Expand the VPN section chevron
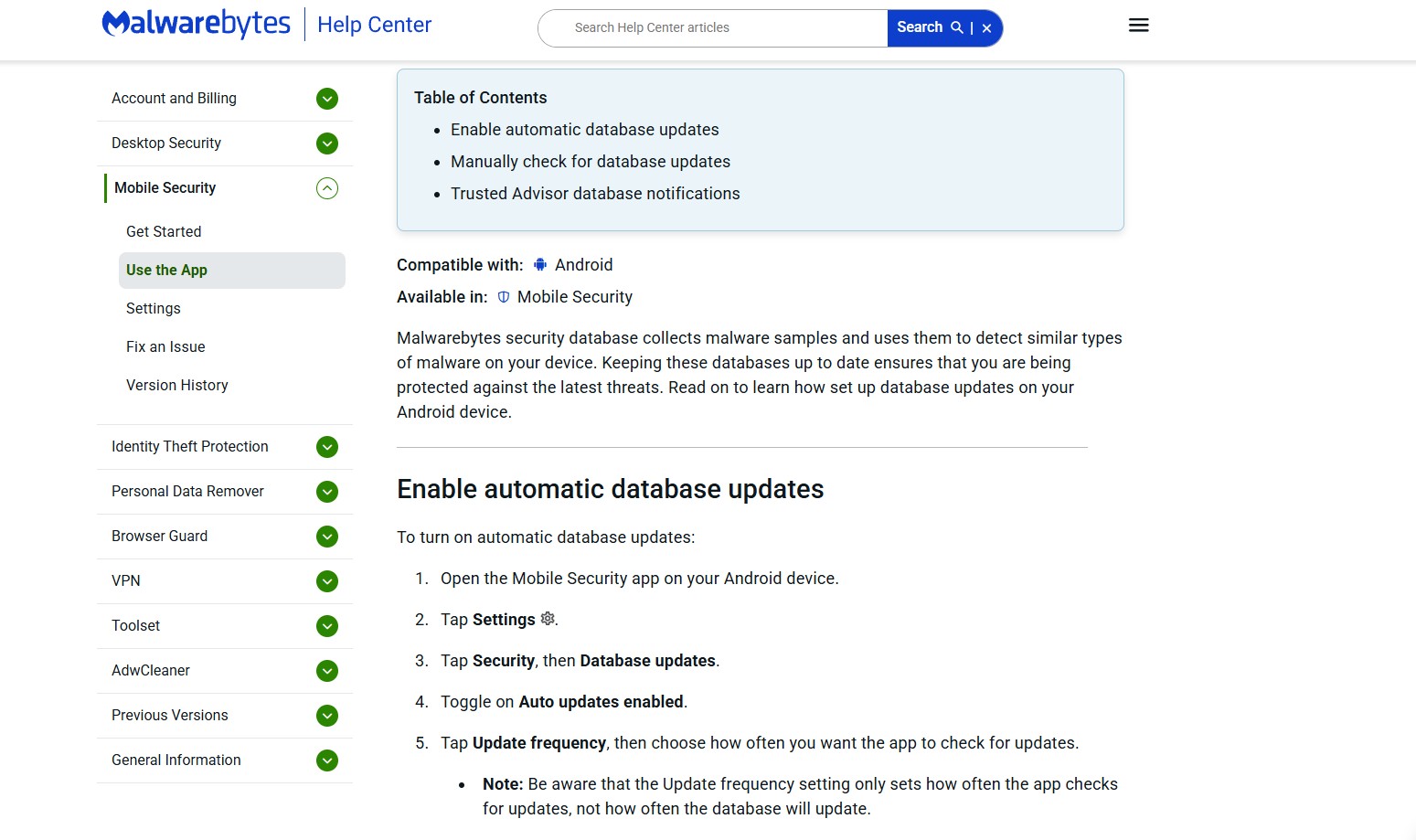1416x840 pixels. click(326, 581)
